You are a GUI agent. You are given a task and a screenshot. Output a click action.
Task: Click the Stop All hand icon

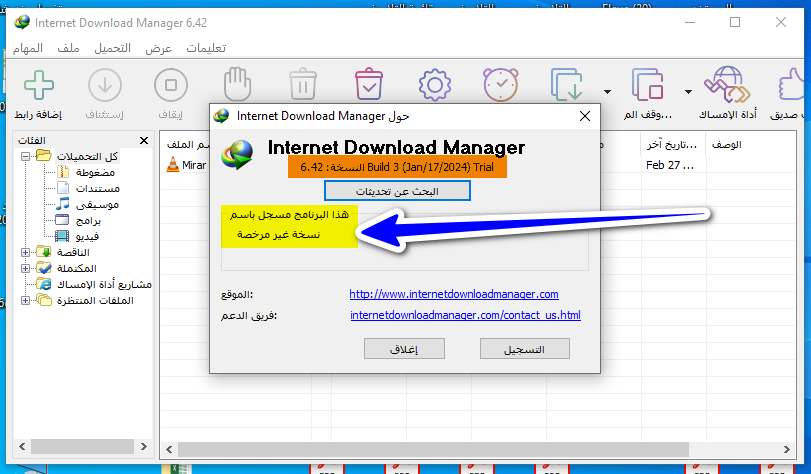click(237, 87)
